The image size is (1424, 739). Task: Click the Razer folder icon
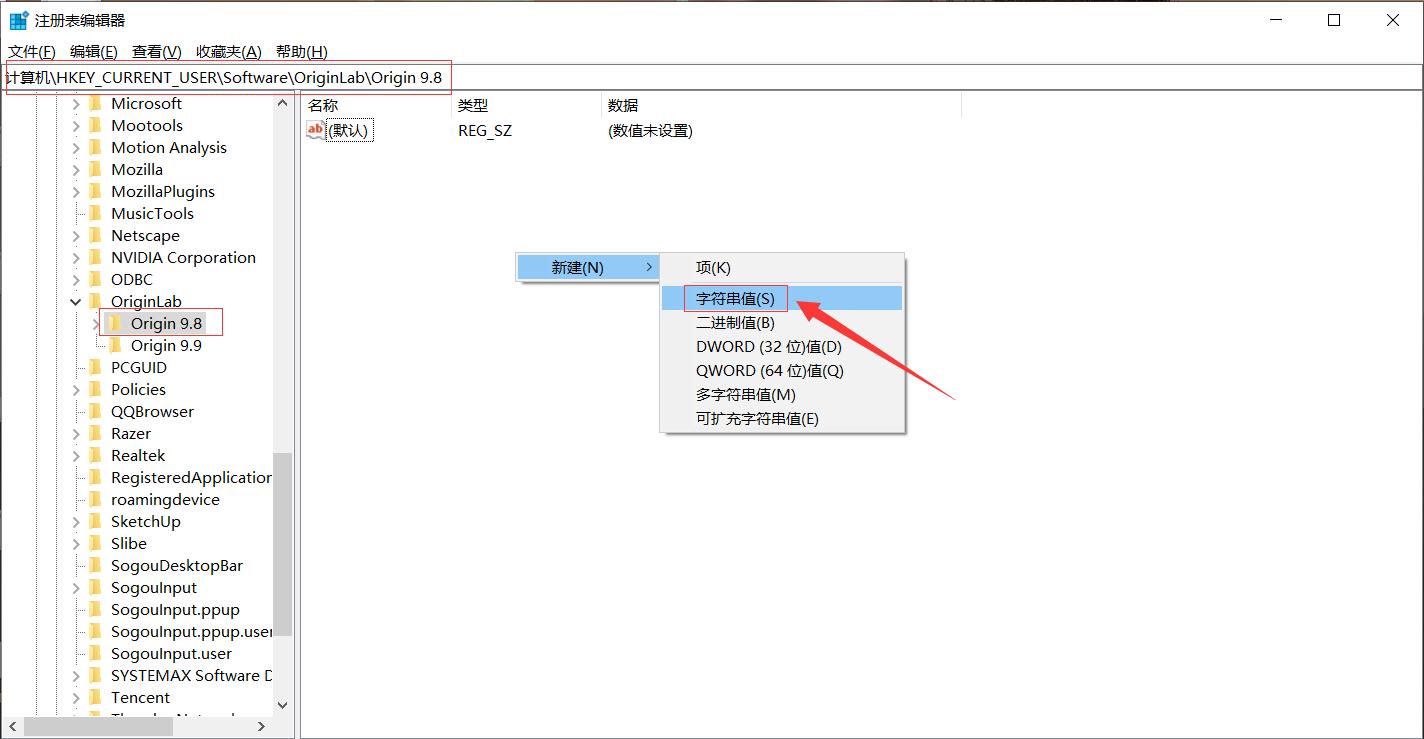click(x=96, y=434)
